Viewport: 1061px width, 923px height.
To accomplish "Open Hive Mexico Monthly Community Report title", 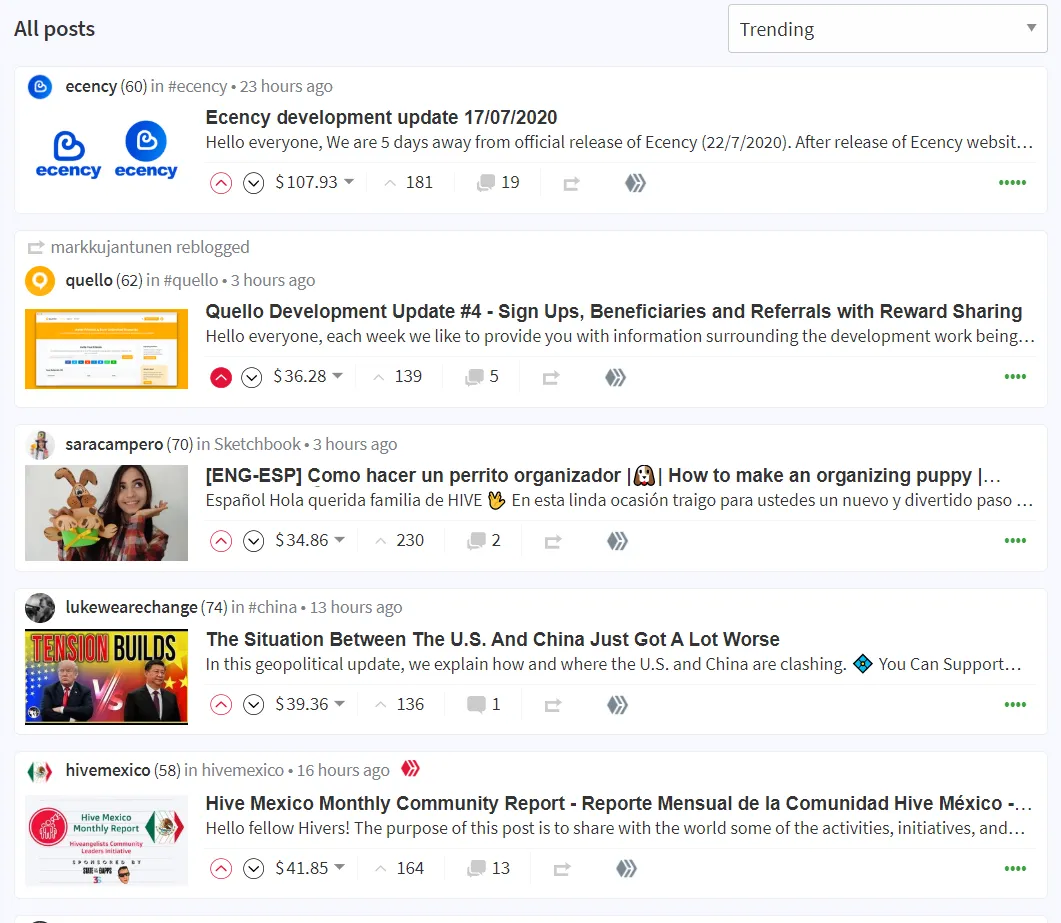I will (x=619, y=803).
